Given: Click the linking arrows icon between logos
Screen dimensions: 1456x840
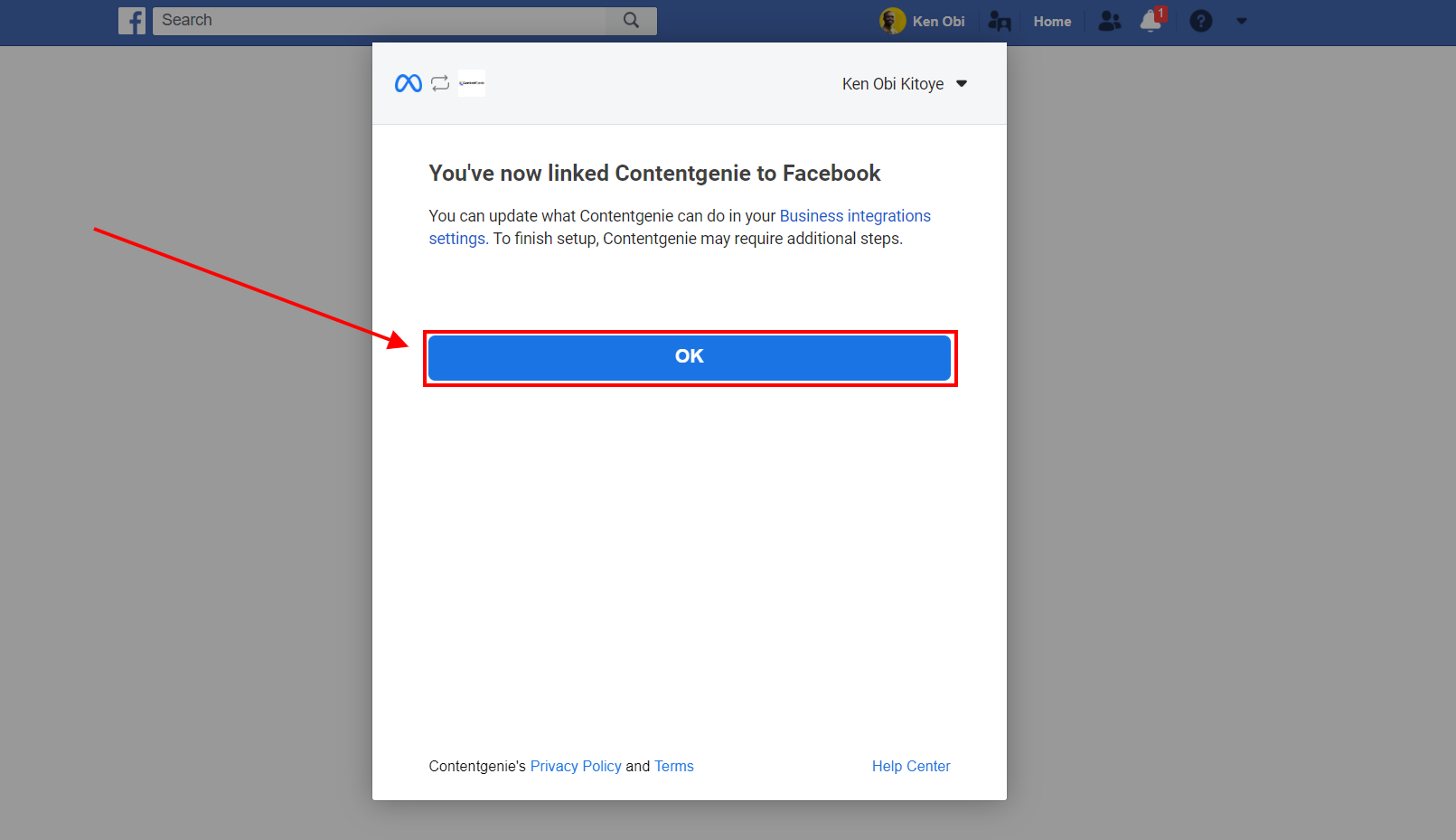Looking at the screenshot, I should click(x=440, y=83).
